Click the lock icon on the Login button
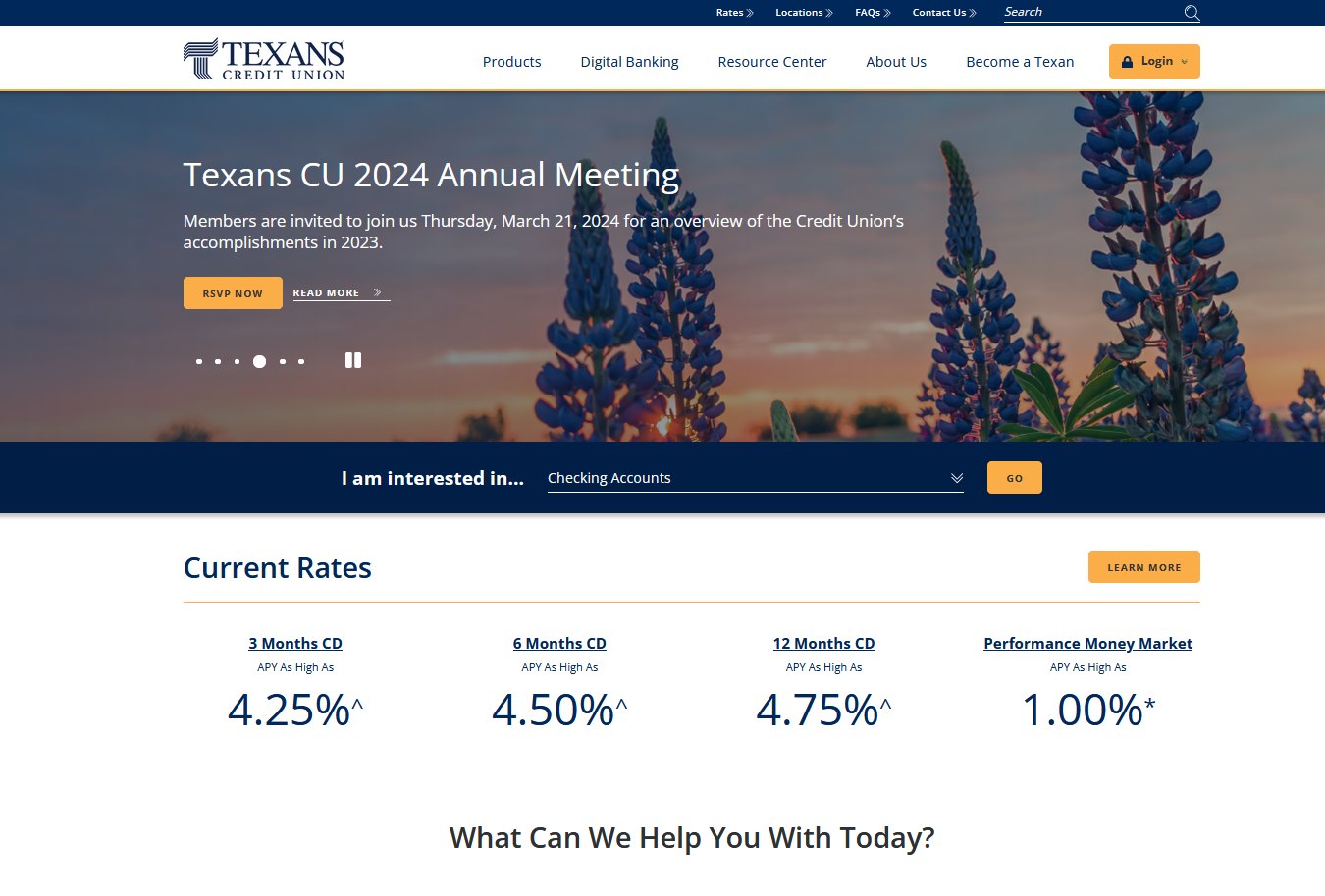 [1127, 61]
